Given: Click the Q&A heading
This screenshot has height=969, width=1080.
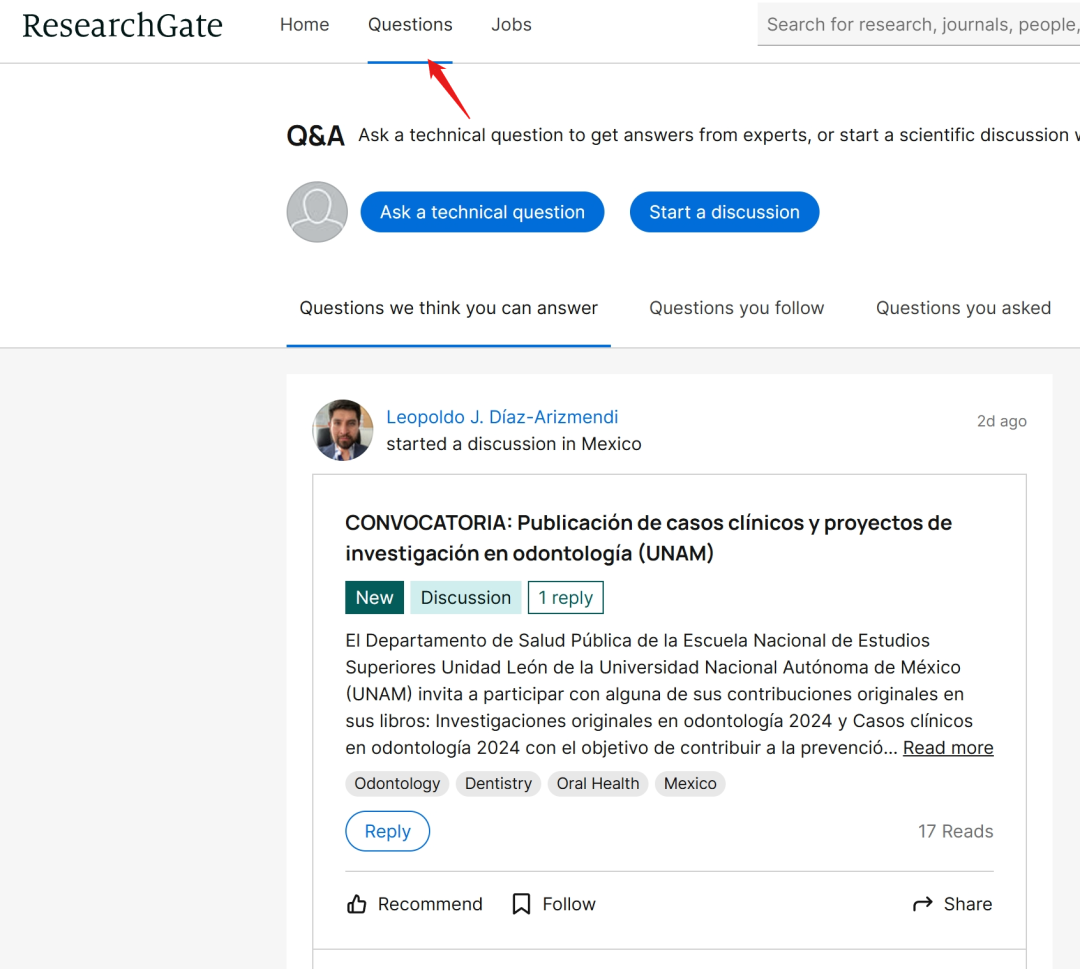Looking at the screenshot, I should 315,136.
